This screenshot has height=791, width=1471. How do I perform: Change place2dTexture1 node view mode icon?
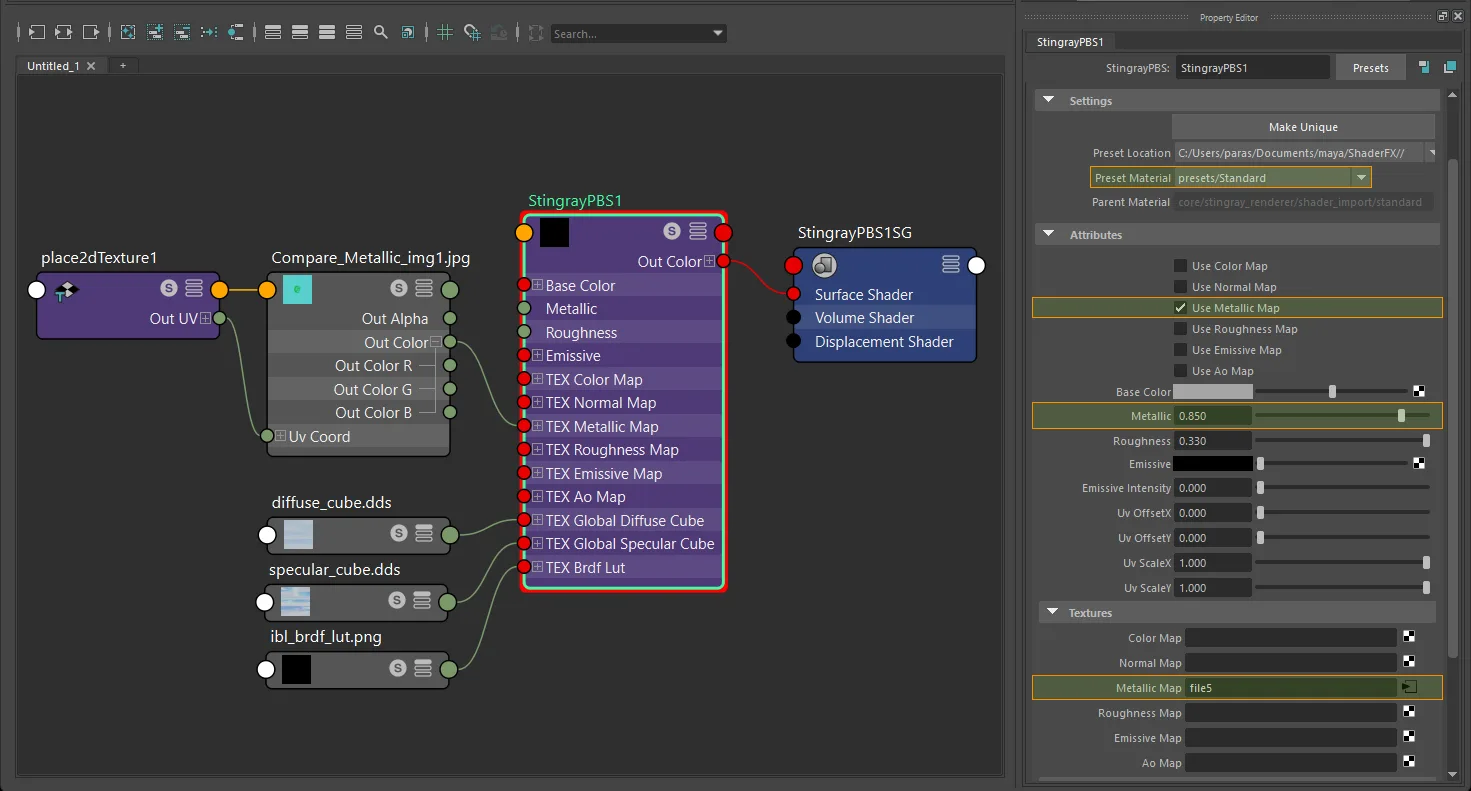tap(194, 289)
